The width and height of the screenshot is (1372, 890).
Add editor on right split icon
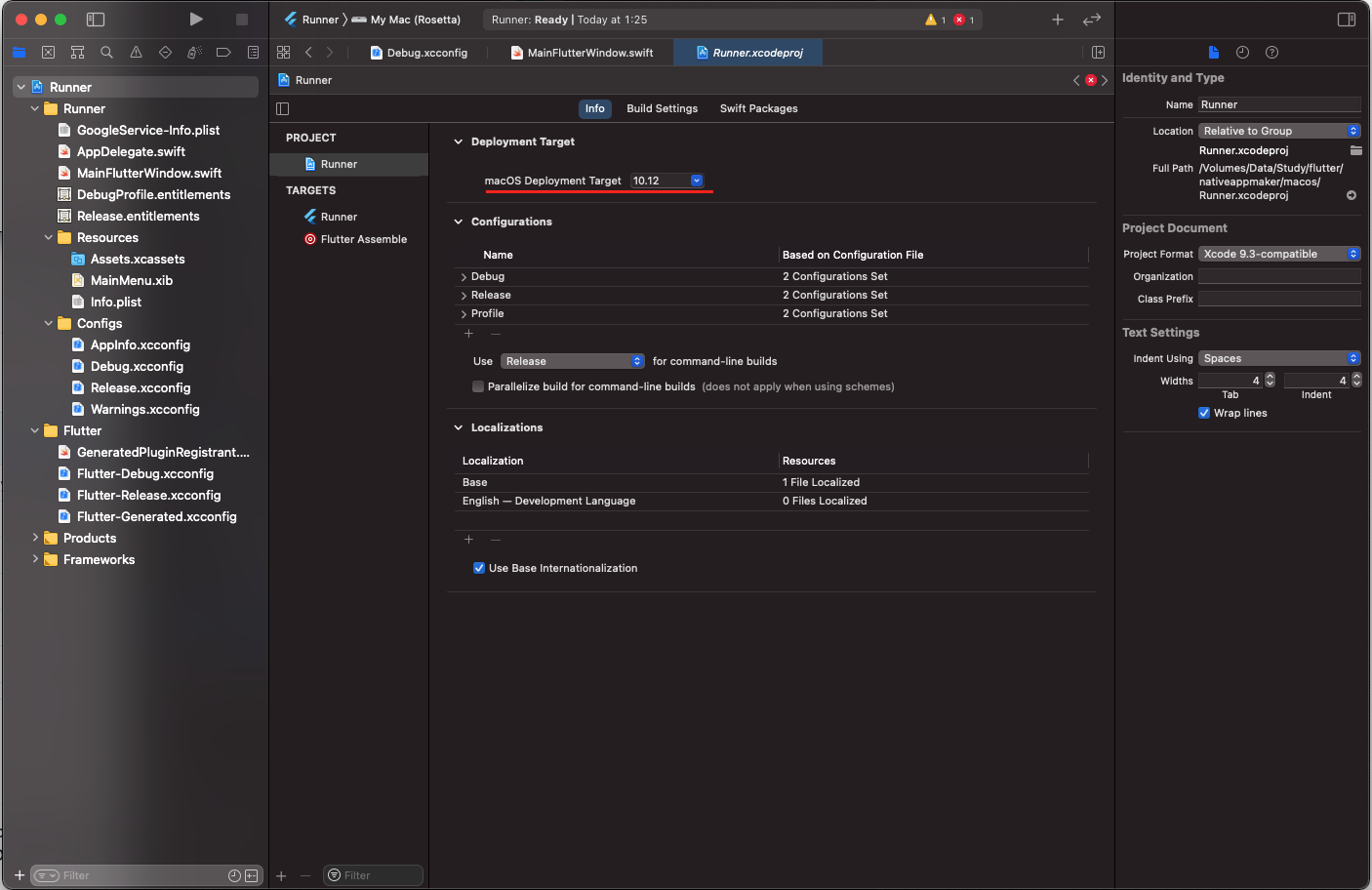click(x=1098, y=53)
